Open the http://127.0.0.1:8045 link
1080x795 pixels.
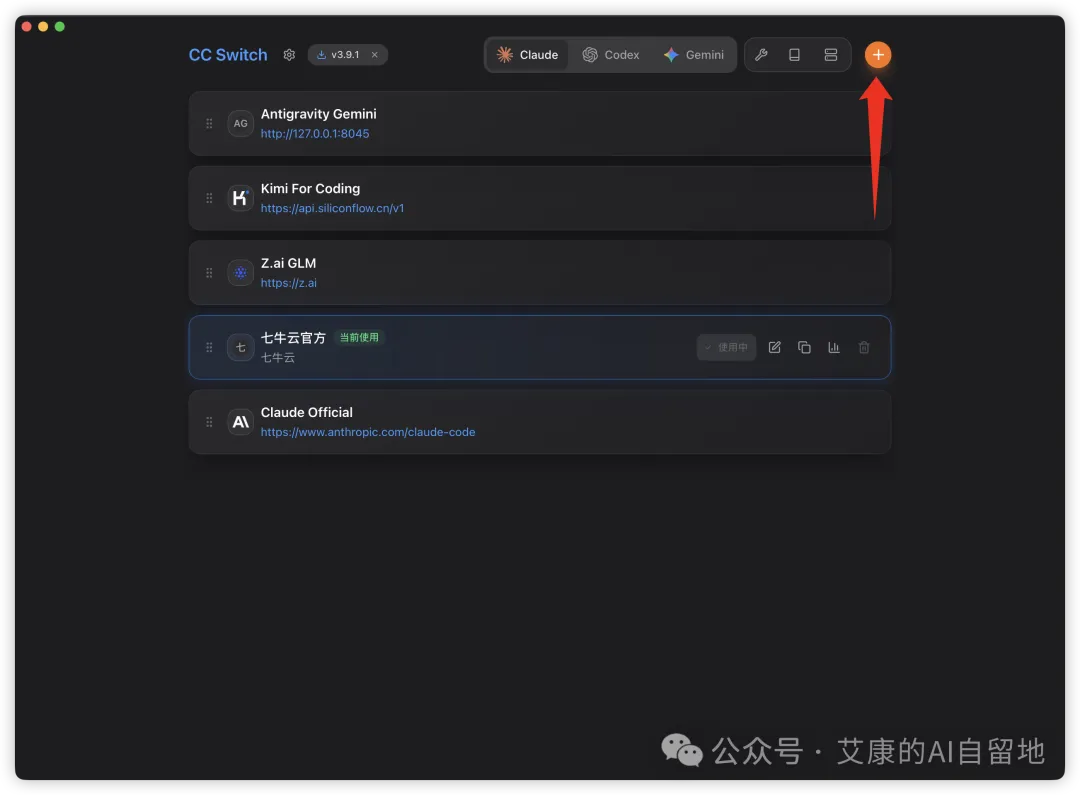[x=315, y=134]
